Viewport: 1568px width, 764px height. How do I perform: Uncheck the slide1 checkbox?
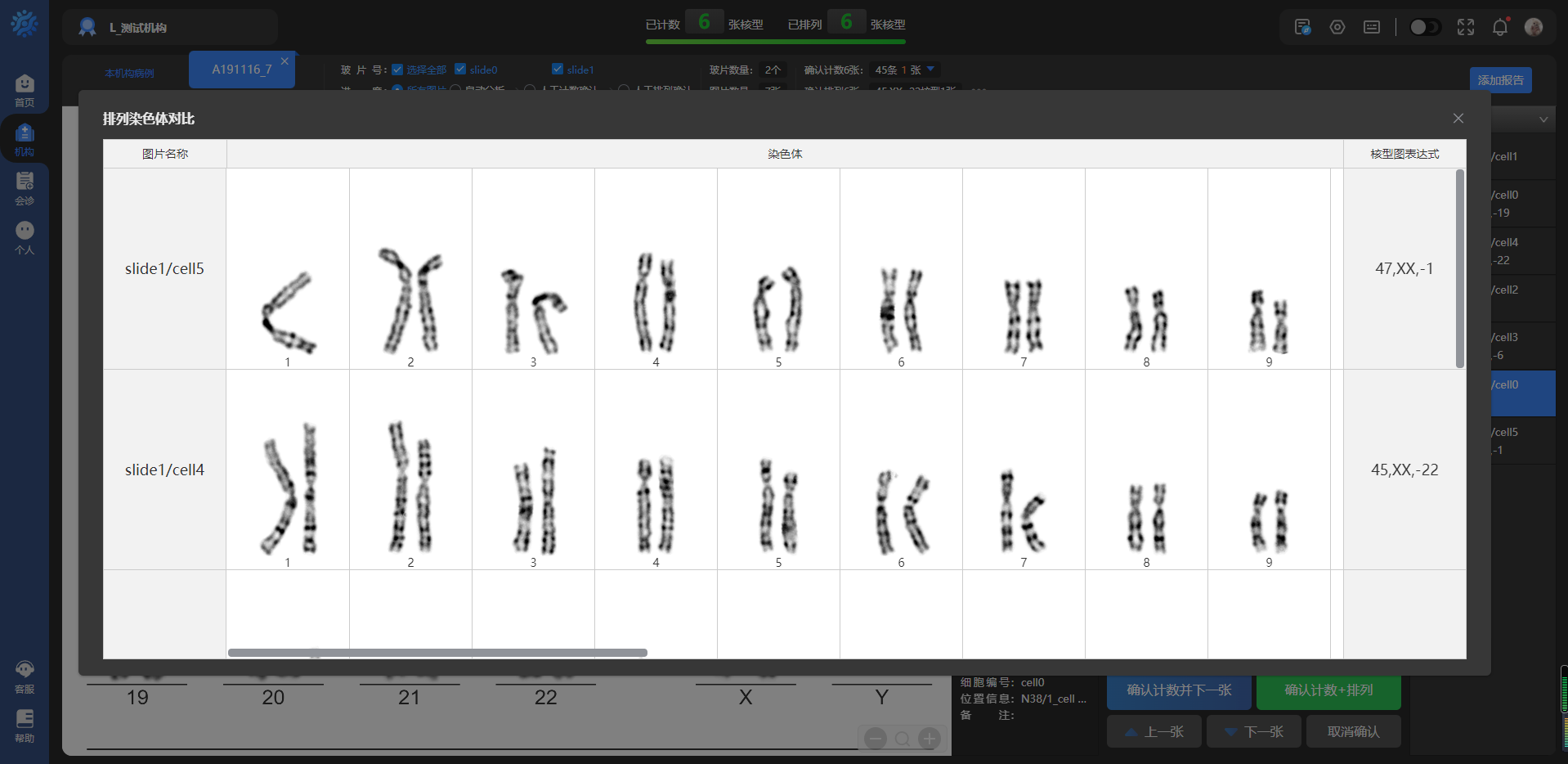558,70
